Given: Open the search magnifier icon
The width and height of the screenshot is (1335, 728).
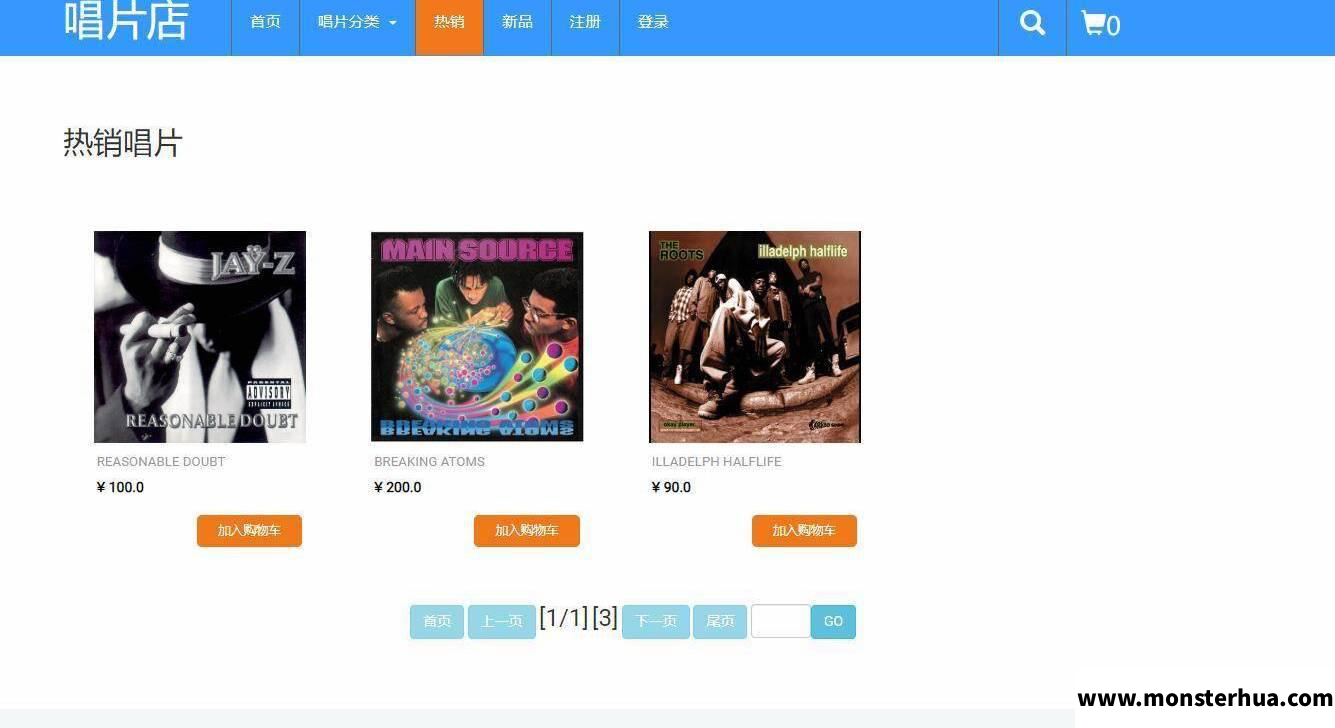Looking at the screenshot, I should tap(1032, 22).
